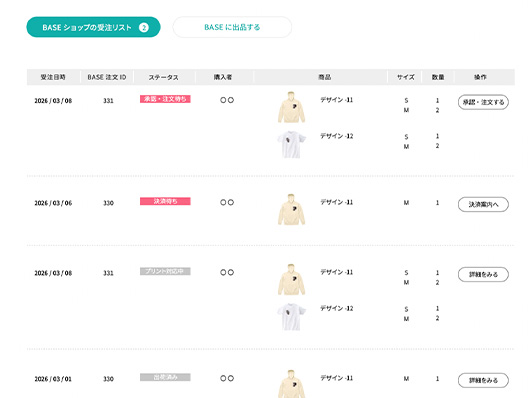Click the 承認・注文する button

(x=483, y=102)
